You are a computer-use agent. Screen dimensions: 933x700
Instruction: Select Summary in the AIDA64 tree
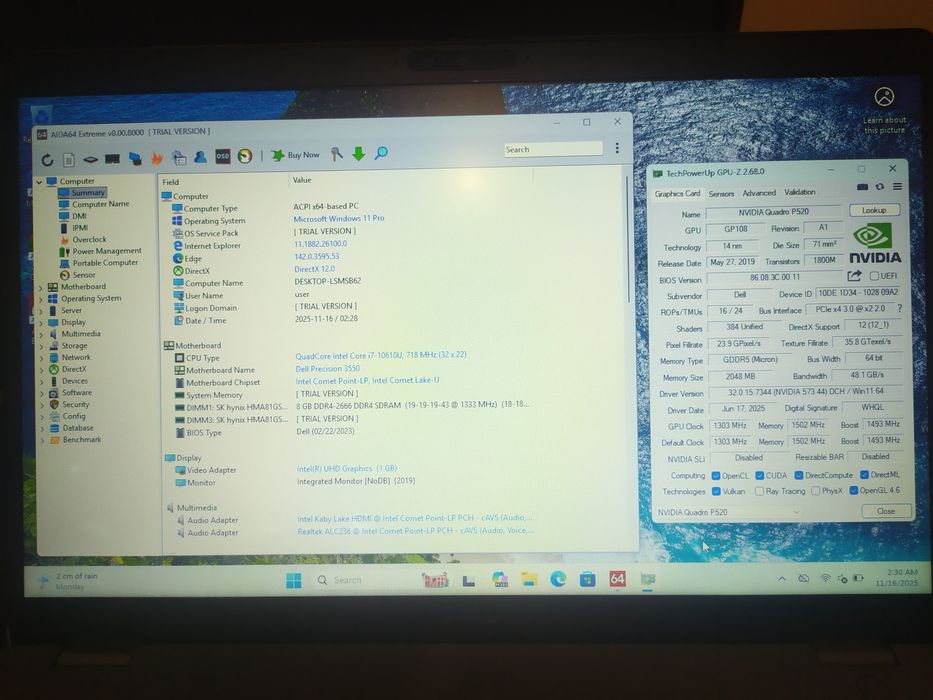pyautogui.click(x=87, y=193)
